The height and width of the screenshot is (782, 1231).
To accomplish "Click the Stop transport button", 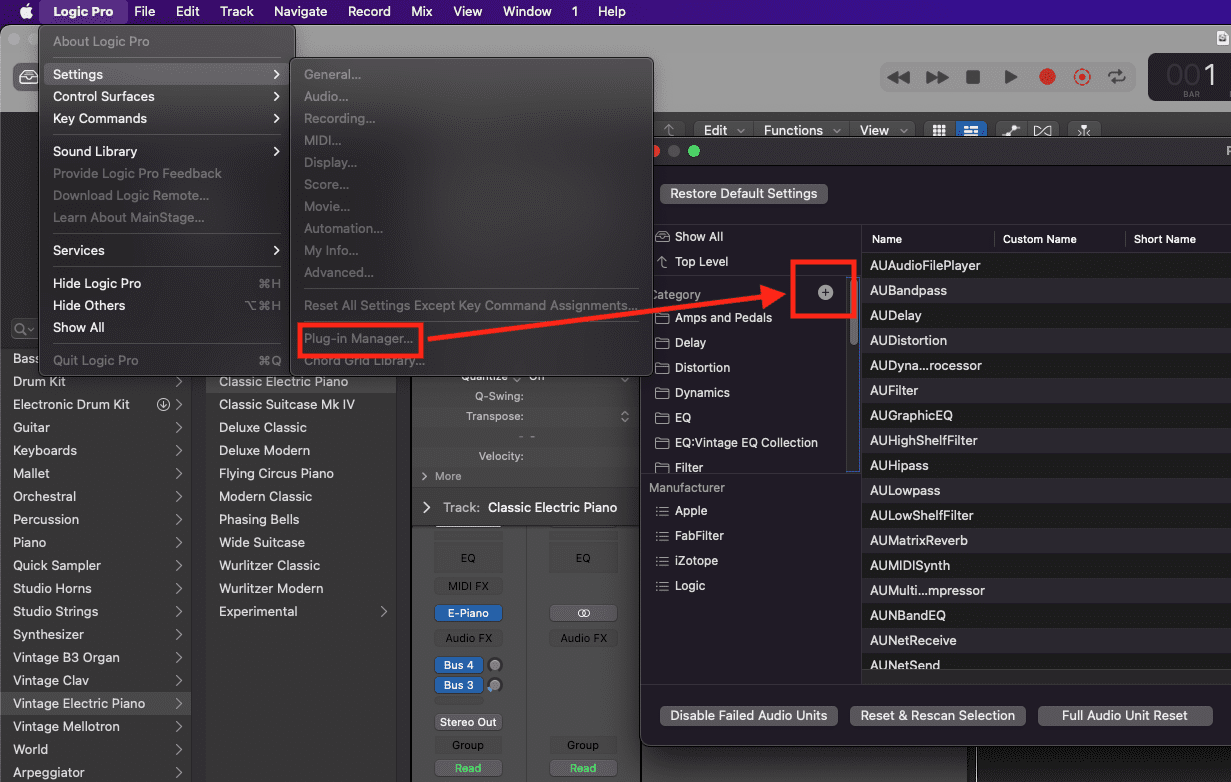I will click(x=973, y=77).
